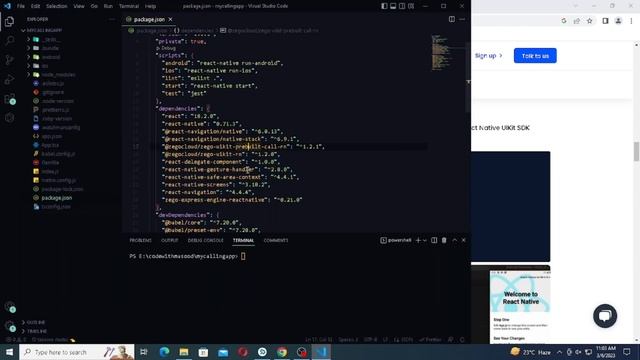Click Windows search box on taskbar
Viewport: 640px width, 360px height.
click(77, 352)
